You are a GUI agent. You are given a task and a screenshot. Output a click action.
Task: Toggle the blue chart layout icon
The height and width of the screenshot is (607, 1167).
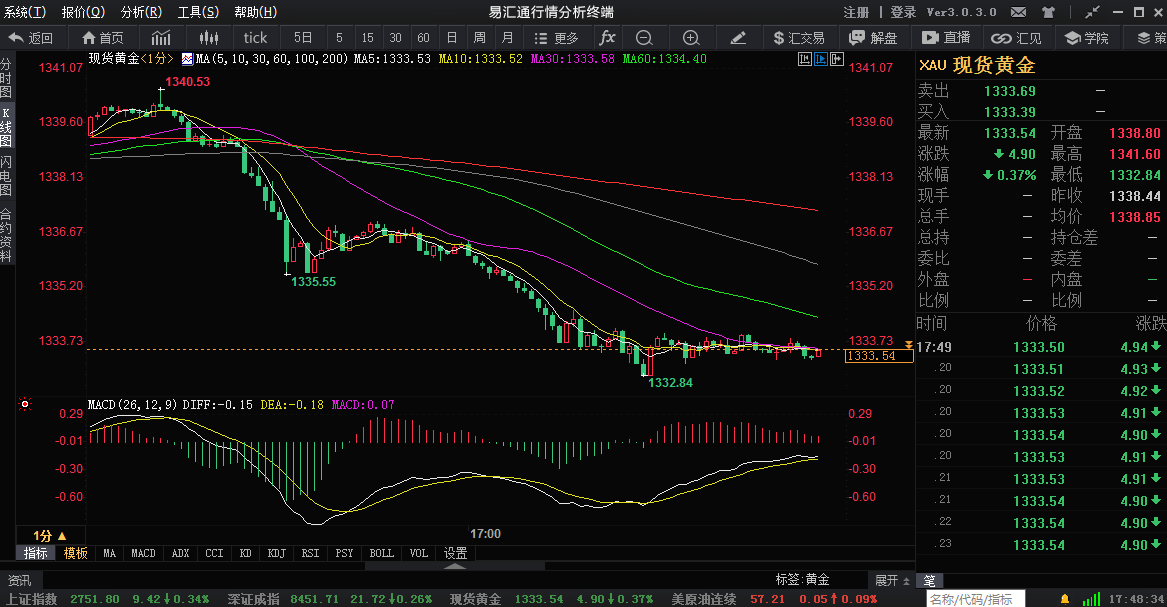pyautogui.click(x=821, y=59)
